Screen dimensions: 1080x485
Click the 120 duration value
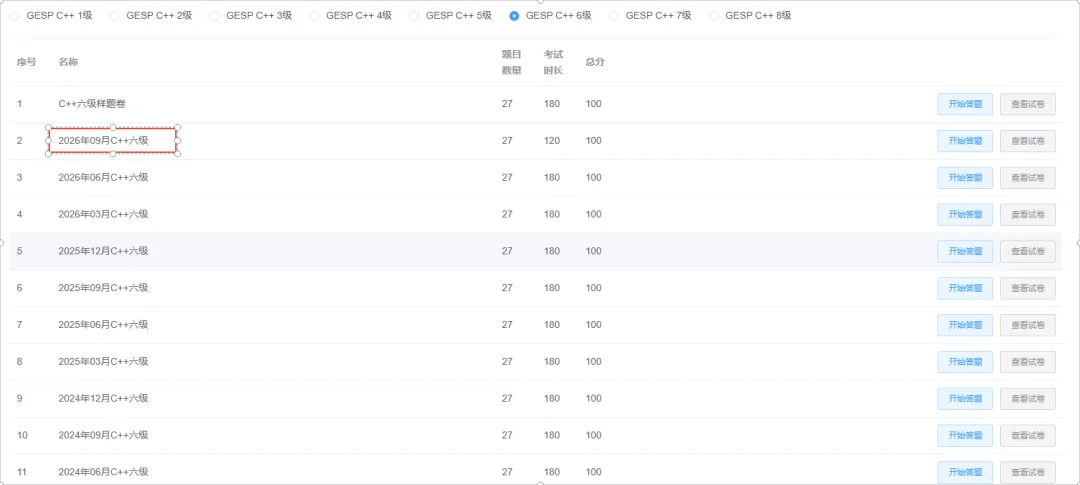(x=552, y=141)
